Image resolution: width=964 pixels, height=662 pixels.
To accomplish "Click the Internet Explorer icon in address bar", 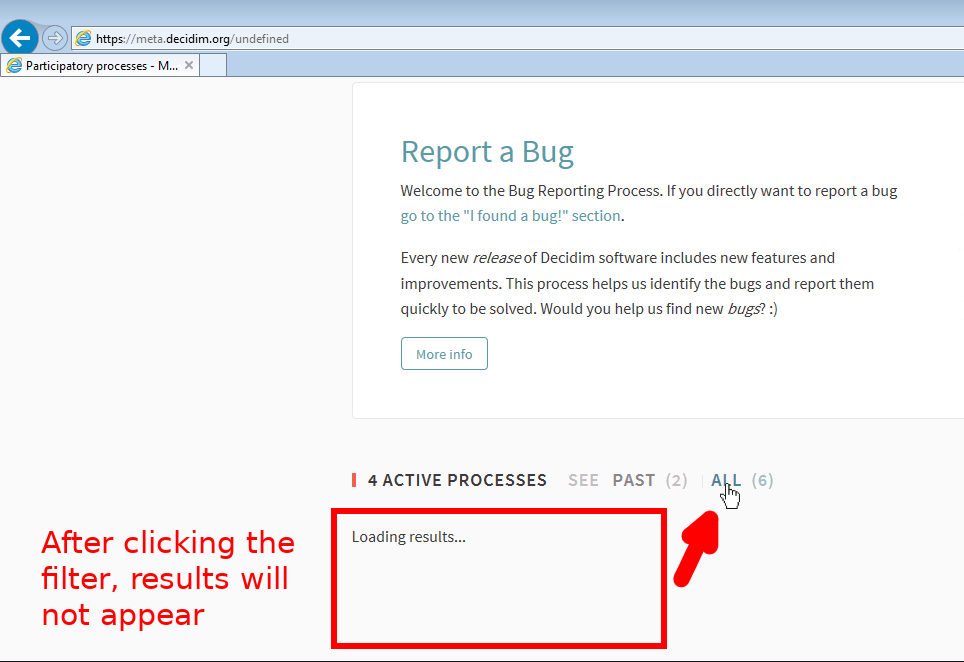I will [x=84, y=39].
